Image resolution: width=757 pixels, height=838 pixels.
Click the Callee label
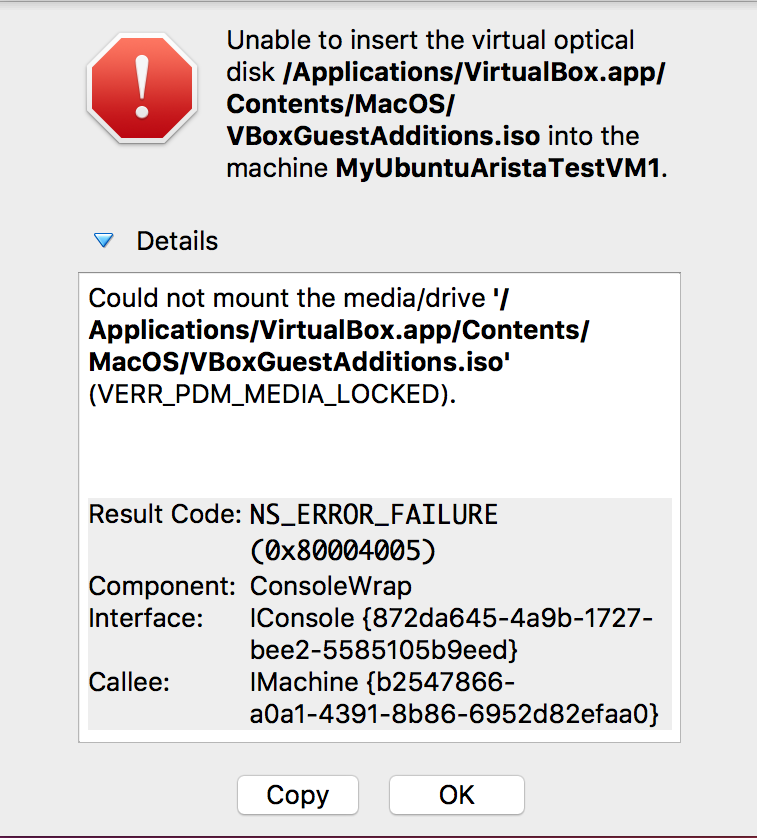tap(129, 682)
